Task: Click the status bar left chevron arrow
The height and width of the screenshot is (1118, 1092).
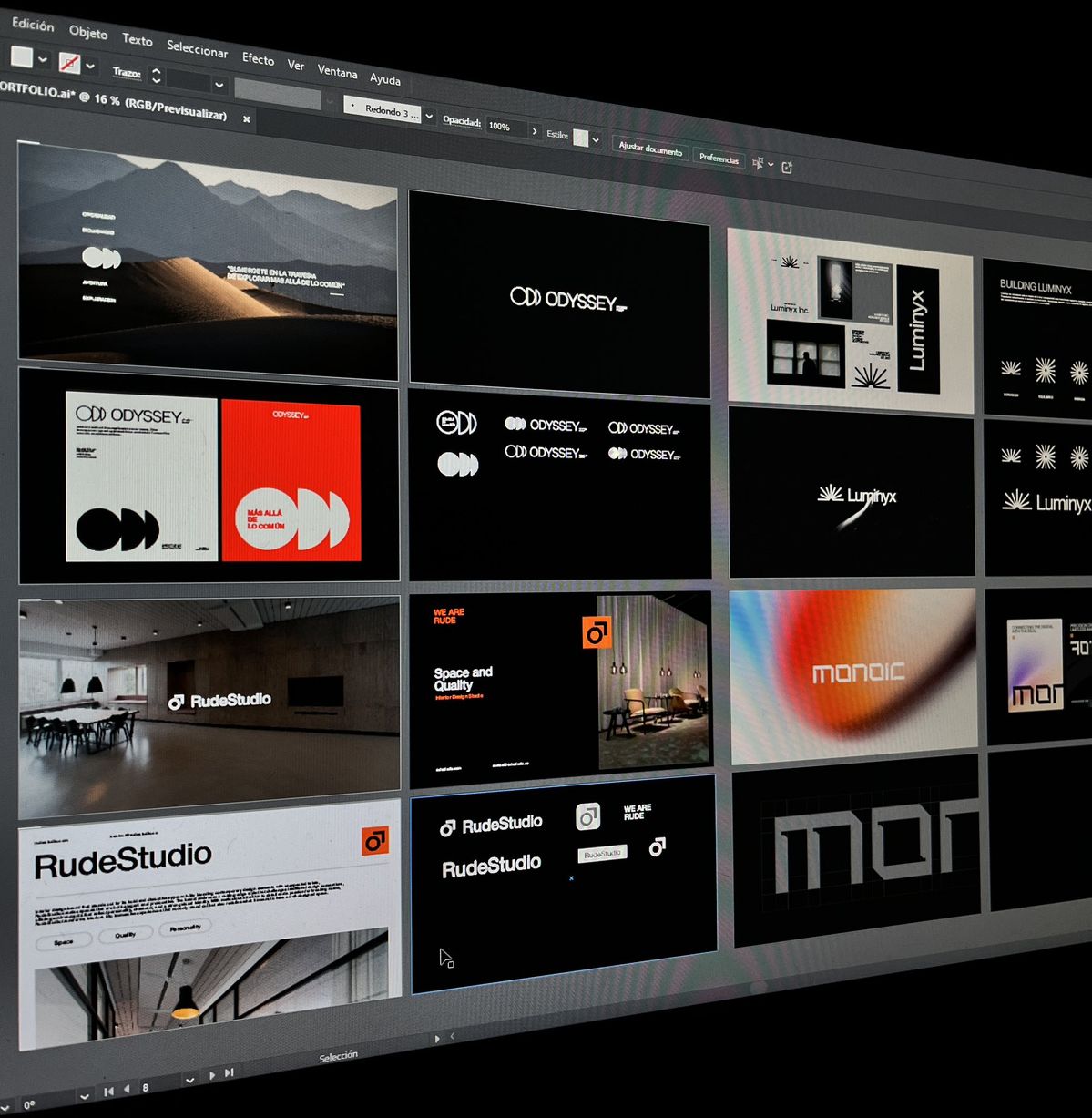Action: pos(453,1036)
